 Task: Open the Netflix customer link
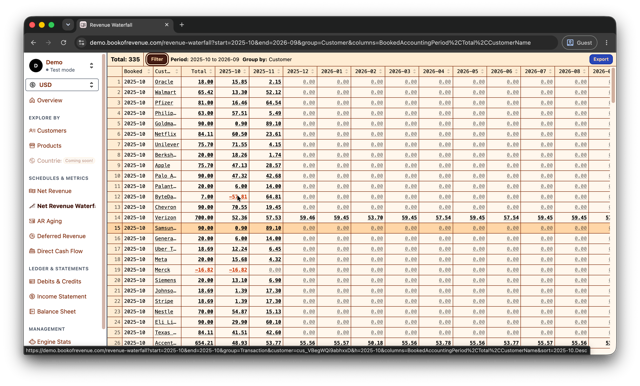coord(165,134)
